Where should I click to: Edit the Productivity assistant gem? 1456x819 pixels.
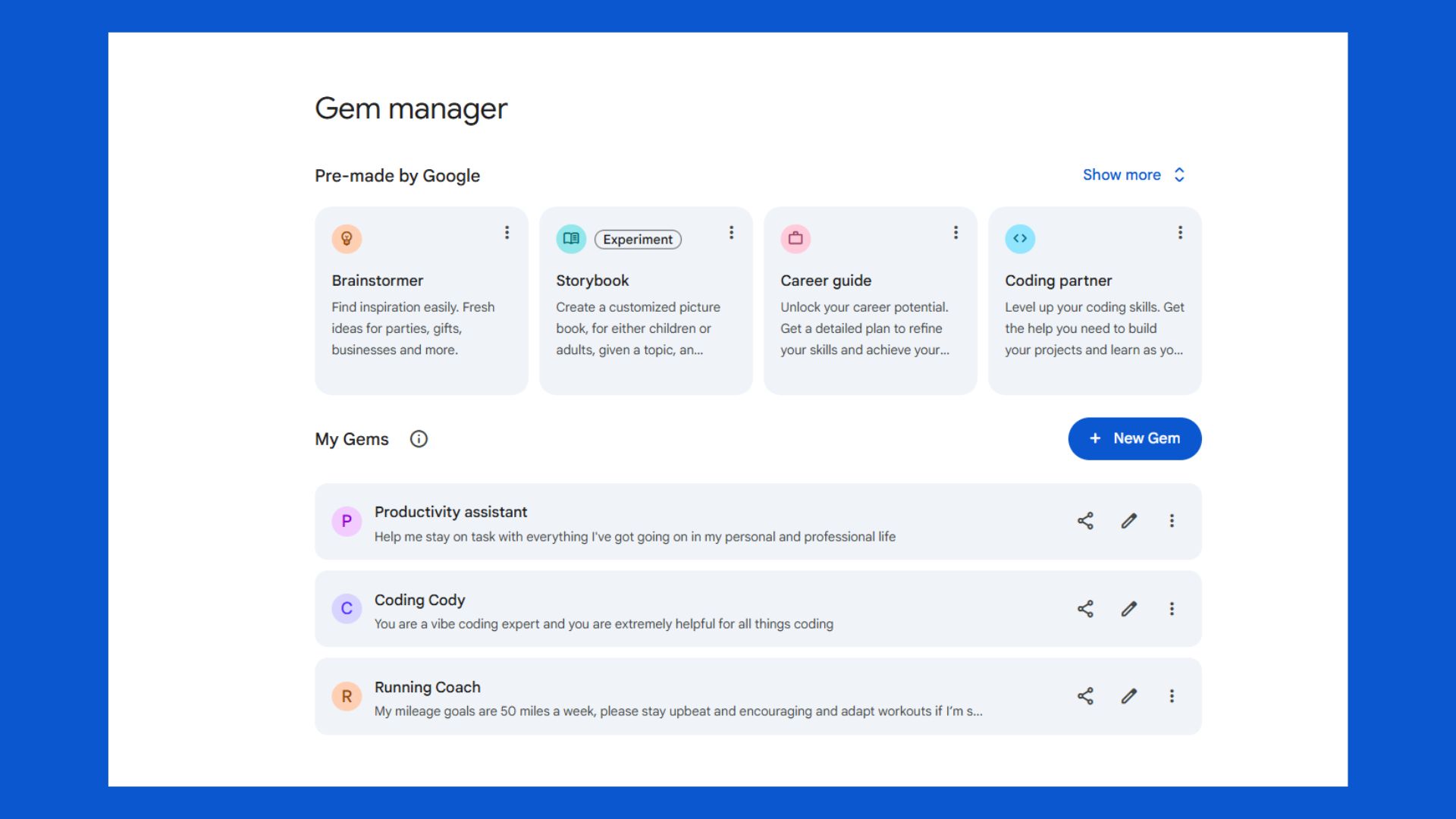pos(1129,521)
